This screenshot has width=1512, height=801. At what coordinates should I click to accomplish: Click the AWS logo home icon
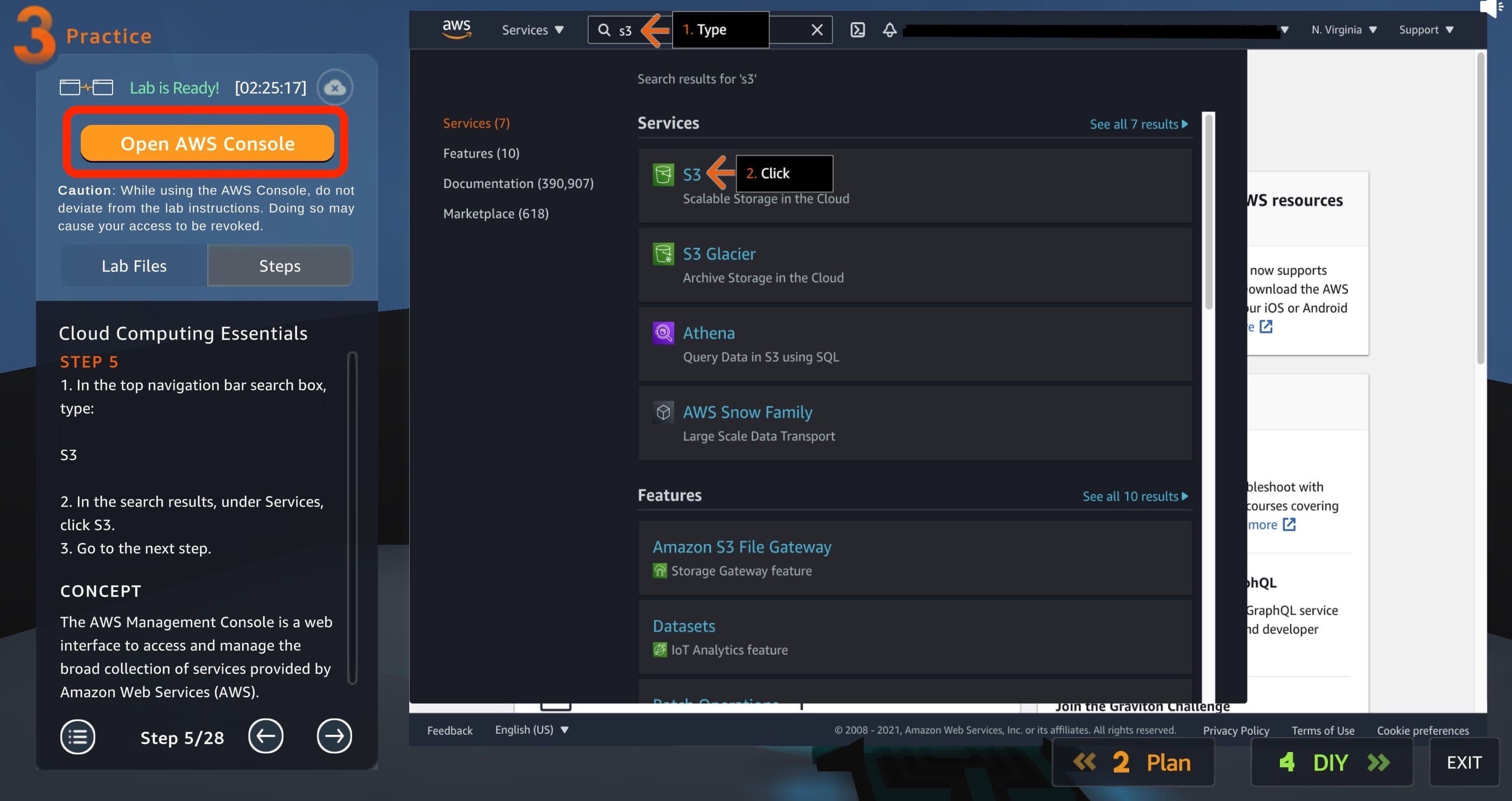pos(456,29)
